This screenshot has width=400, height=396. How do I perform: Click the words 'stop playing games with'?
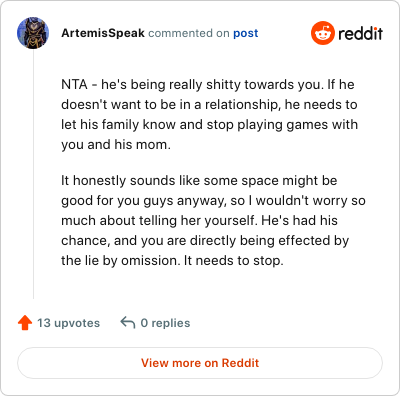coord(278,124)
